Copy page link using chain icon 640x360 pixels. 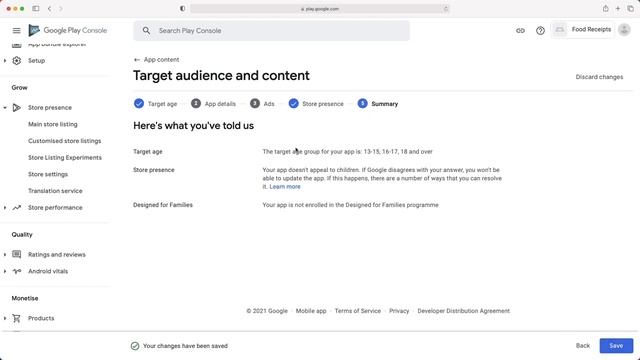click(x=520, y=31)
